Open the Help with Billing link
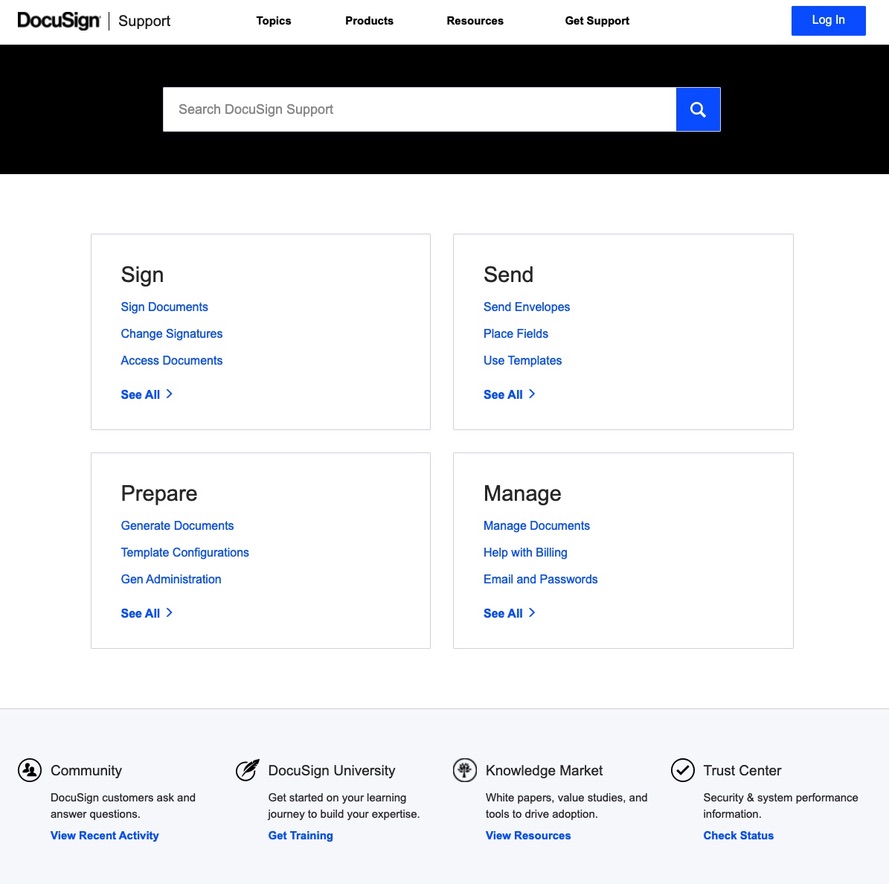The image size is (889, 884). [x=526, y=552]
